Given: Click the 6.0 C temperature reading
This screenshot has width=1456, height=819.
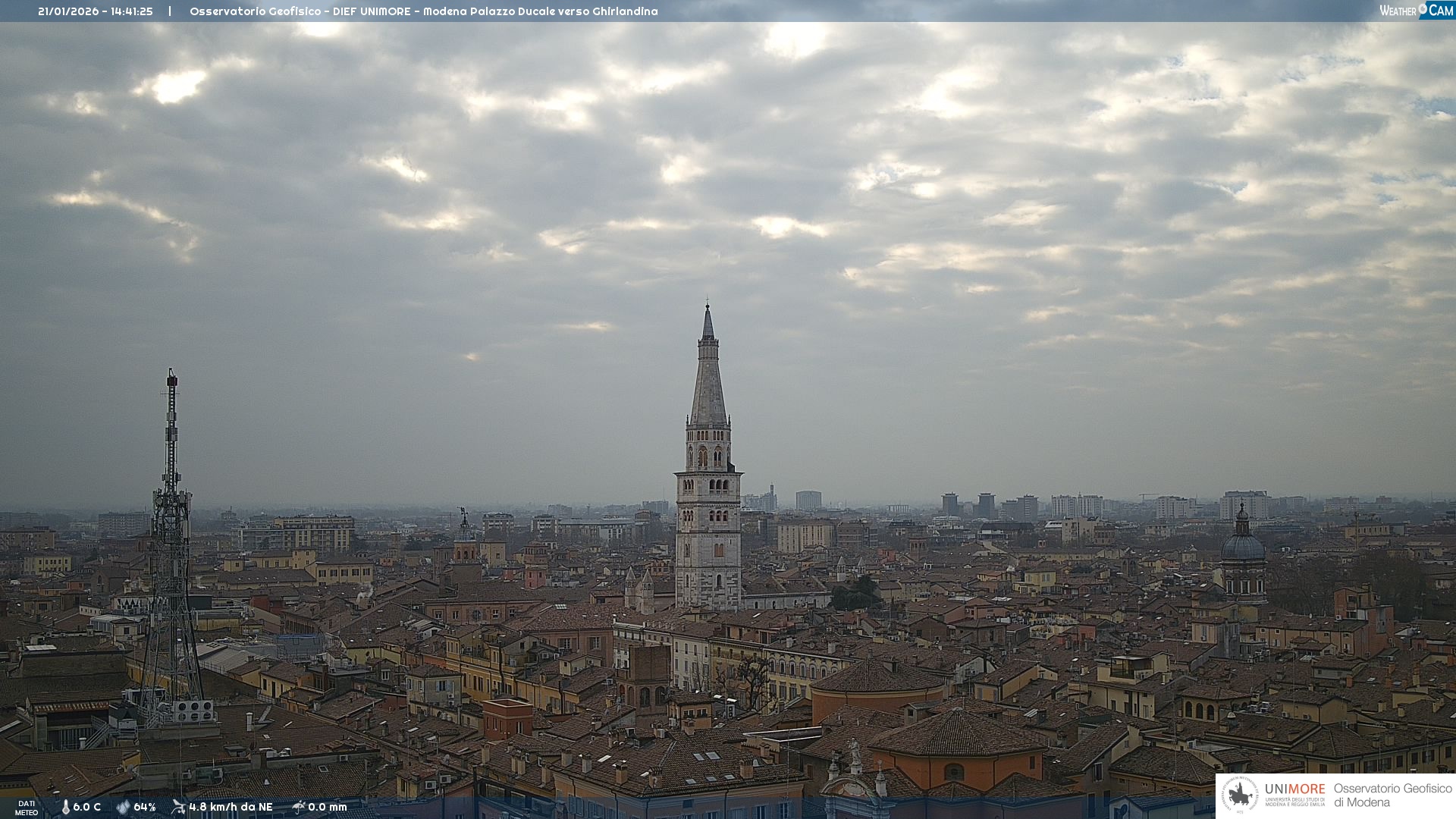Looking at the screenshot, I should tap(87, 807).
